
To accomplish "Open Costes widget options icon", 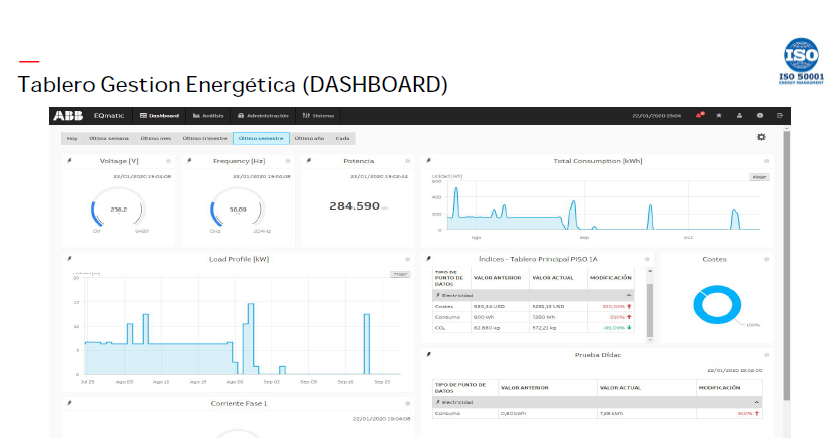I will pos(767,259).
